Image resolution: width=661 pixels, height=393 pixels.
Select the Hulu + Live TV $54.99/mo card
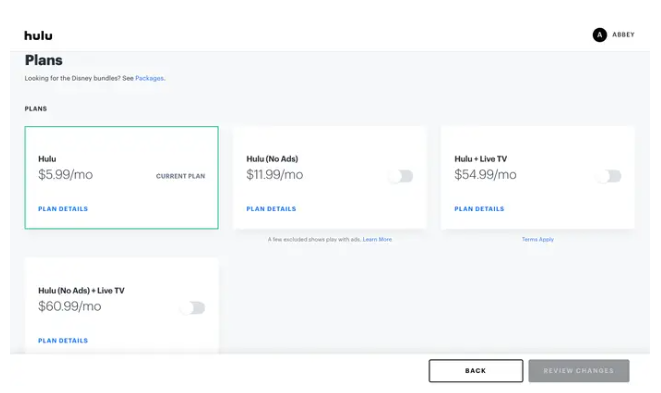(537, 178)
